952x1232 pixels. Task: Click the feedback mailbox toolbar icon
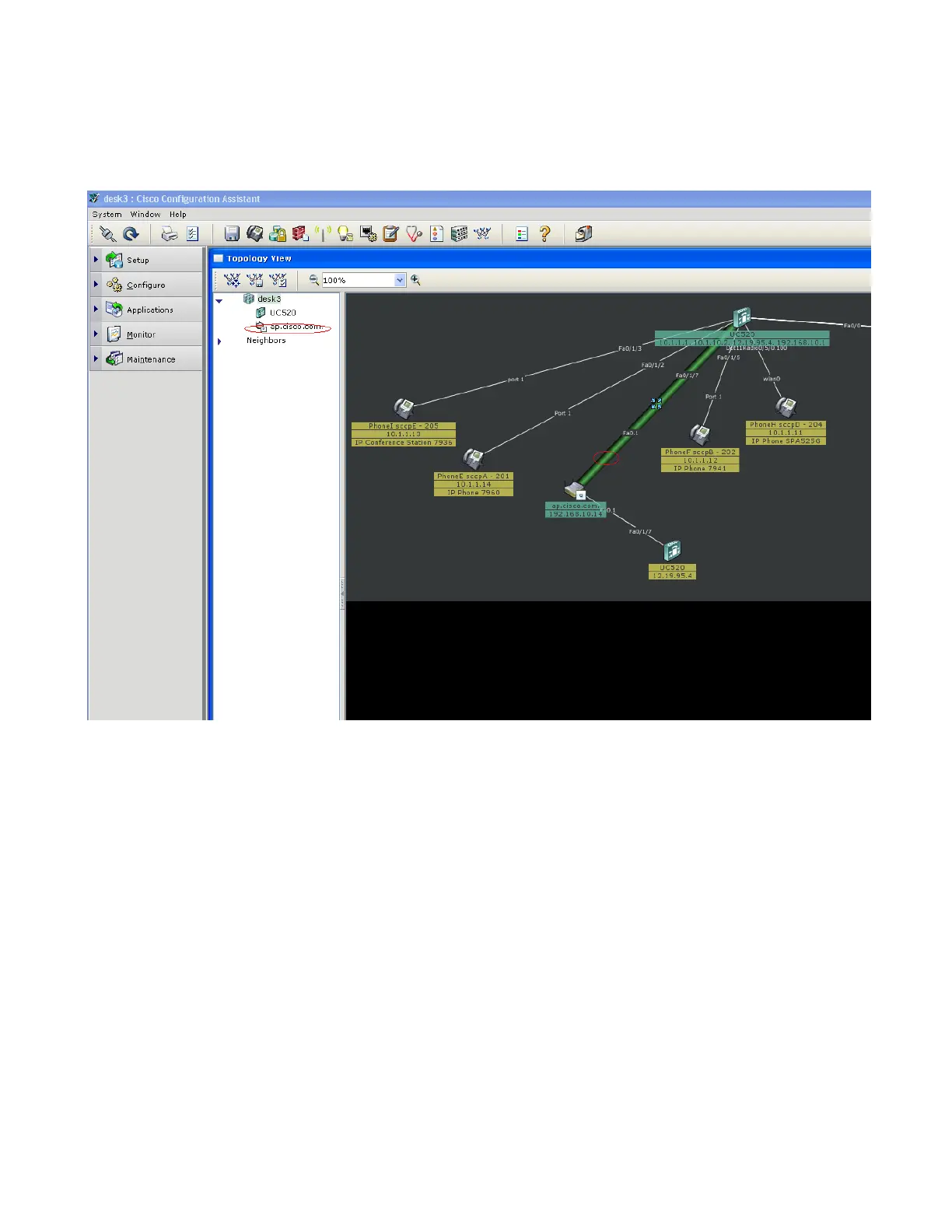click(583, 233)
